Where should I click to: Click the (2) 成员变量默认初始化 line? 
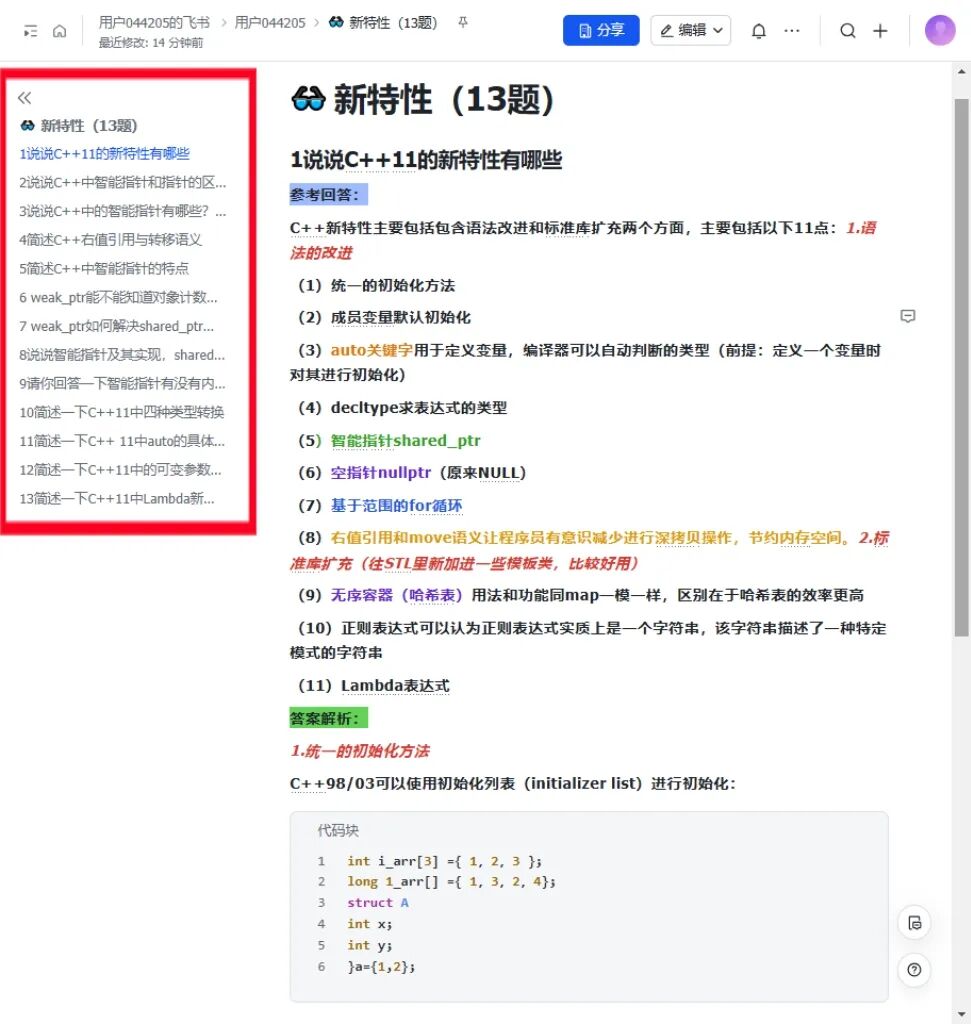(384, 317)
